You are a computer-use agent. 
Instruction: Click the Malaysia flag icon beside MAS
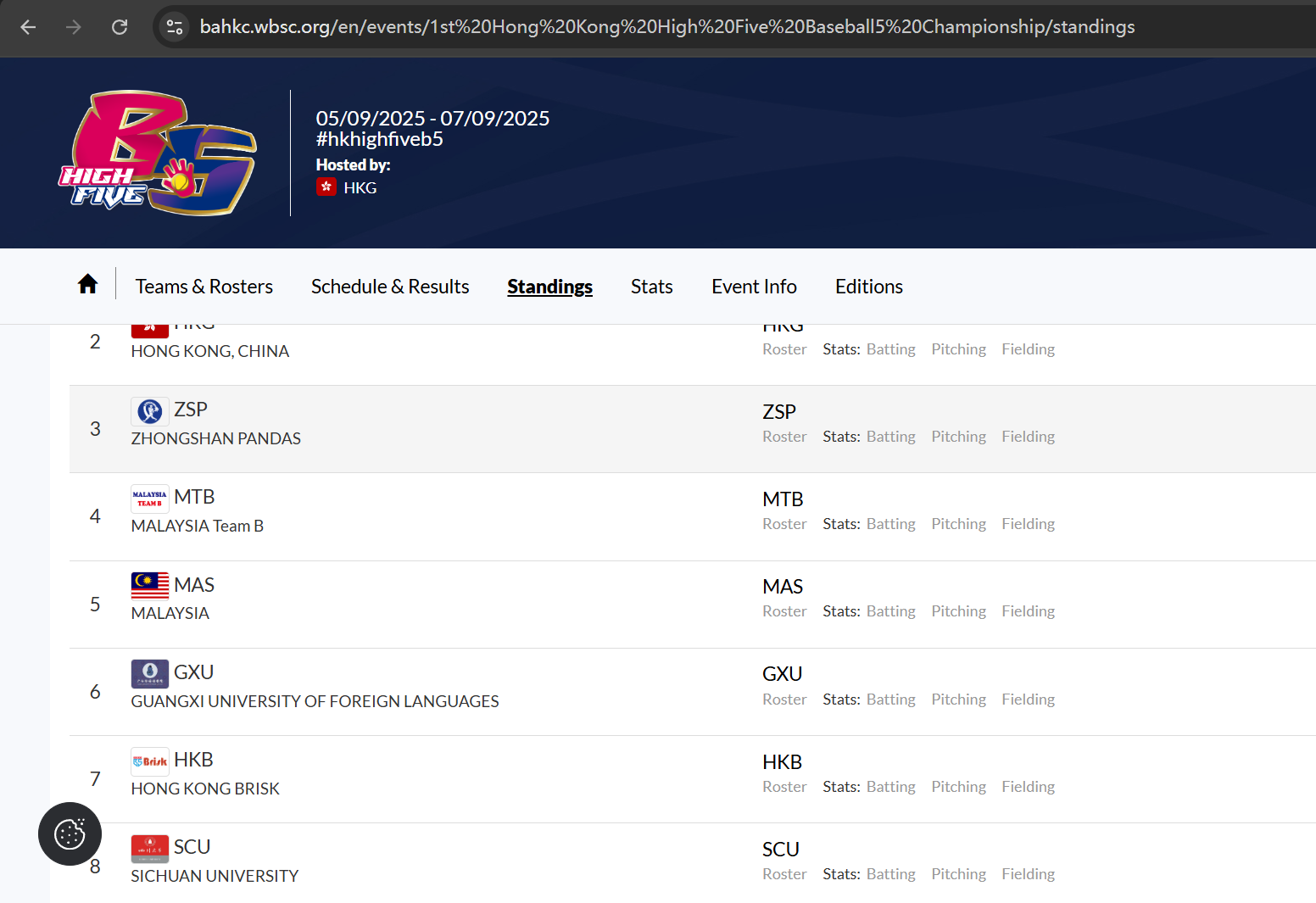pos(150,585)
